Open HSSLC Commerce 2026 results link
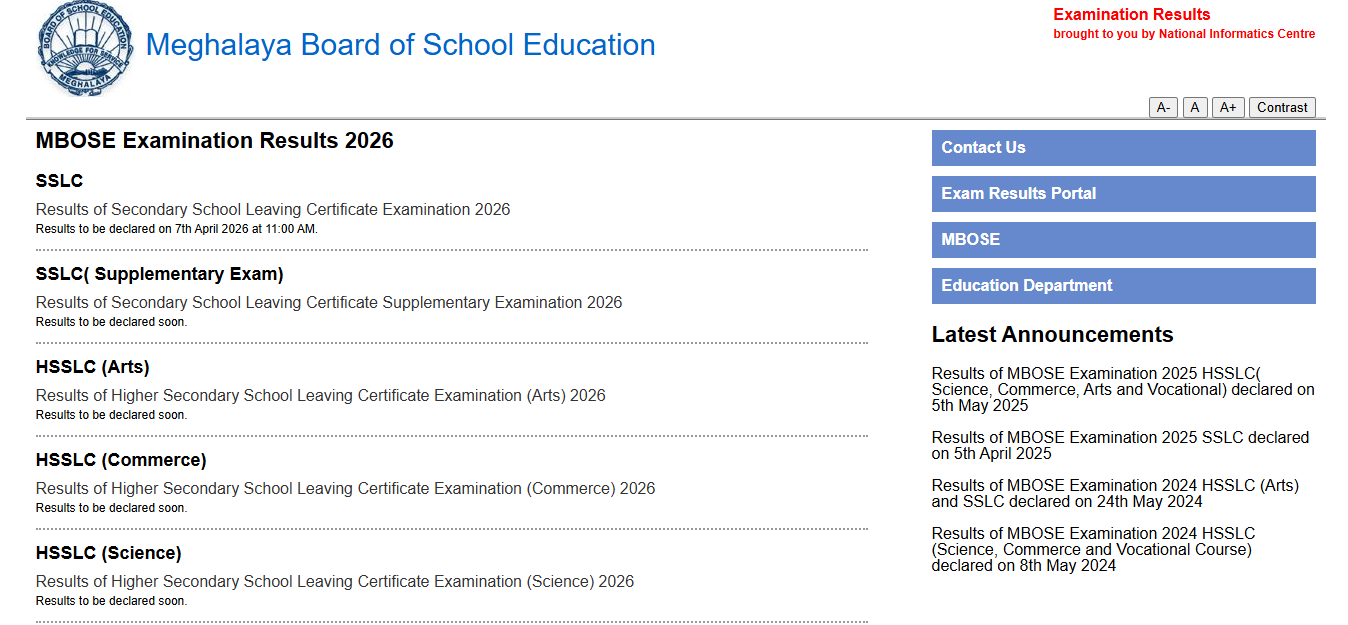This screenshot has width=1348, height=625. pyautogui.click(x=345, y=489)
